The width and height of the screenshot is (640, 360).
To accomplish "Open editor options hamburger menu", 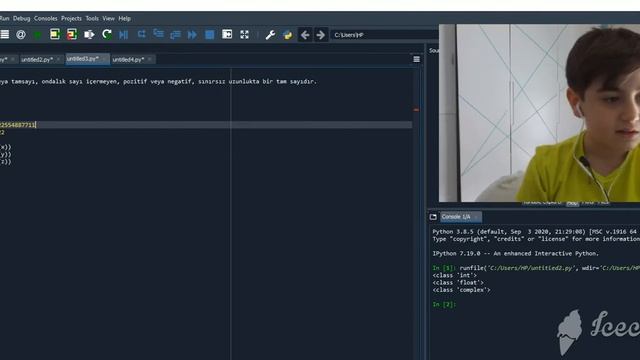I will click(x=416, y=59).
